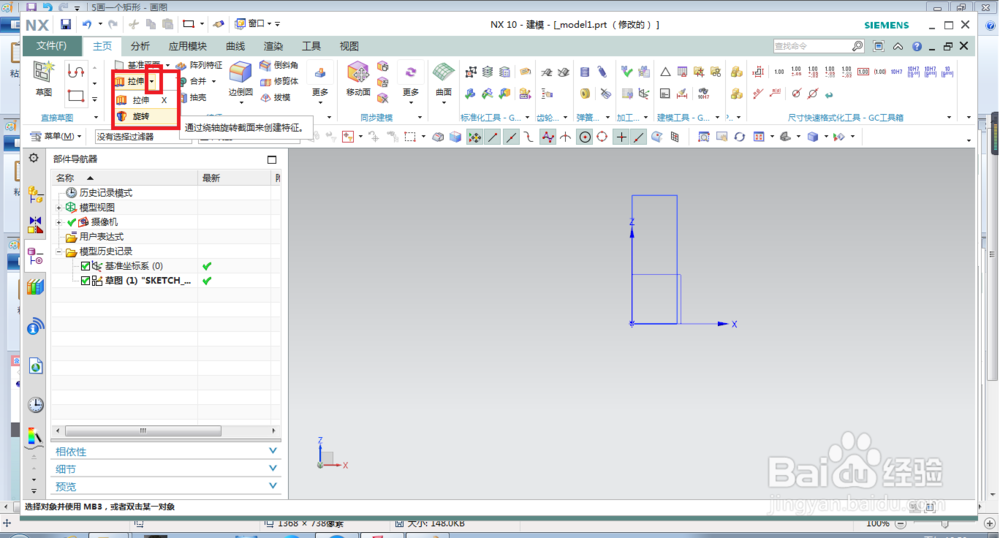Toggle snap to arc center point
The height and width of the screenshot is (538, 1000).
click(585, 136)
